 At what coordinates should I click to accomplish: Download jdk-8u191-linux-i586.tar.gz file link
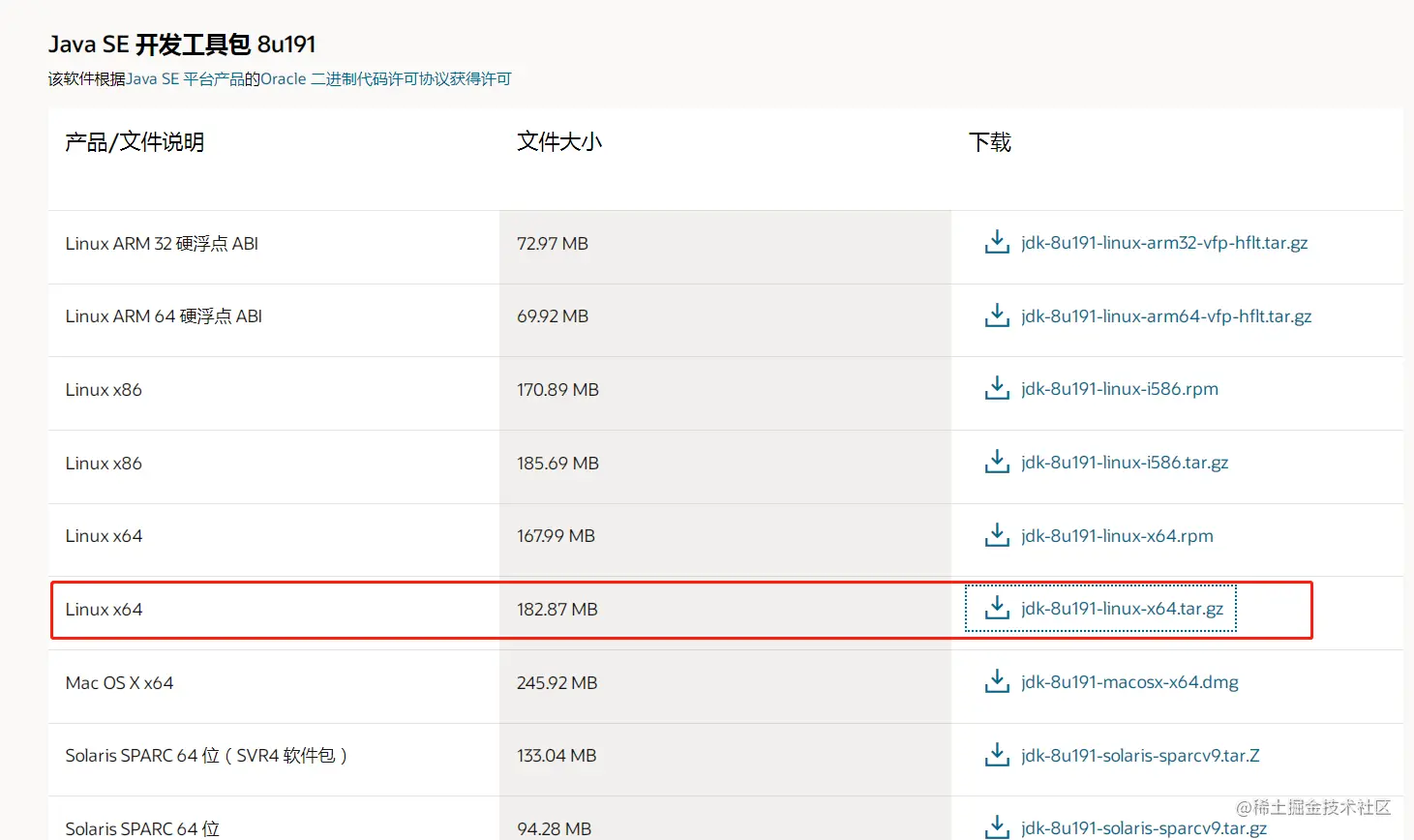point(1125,463)
